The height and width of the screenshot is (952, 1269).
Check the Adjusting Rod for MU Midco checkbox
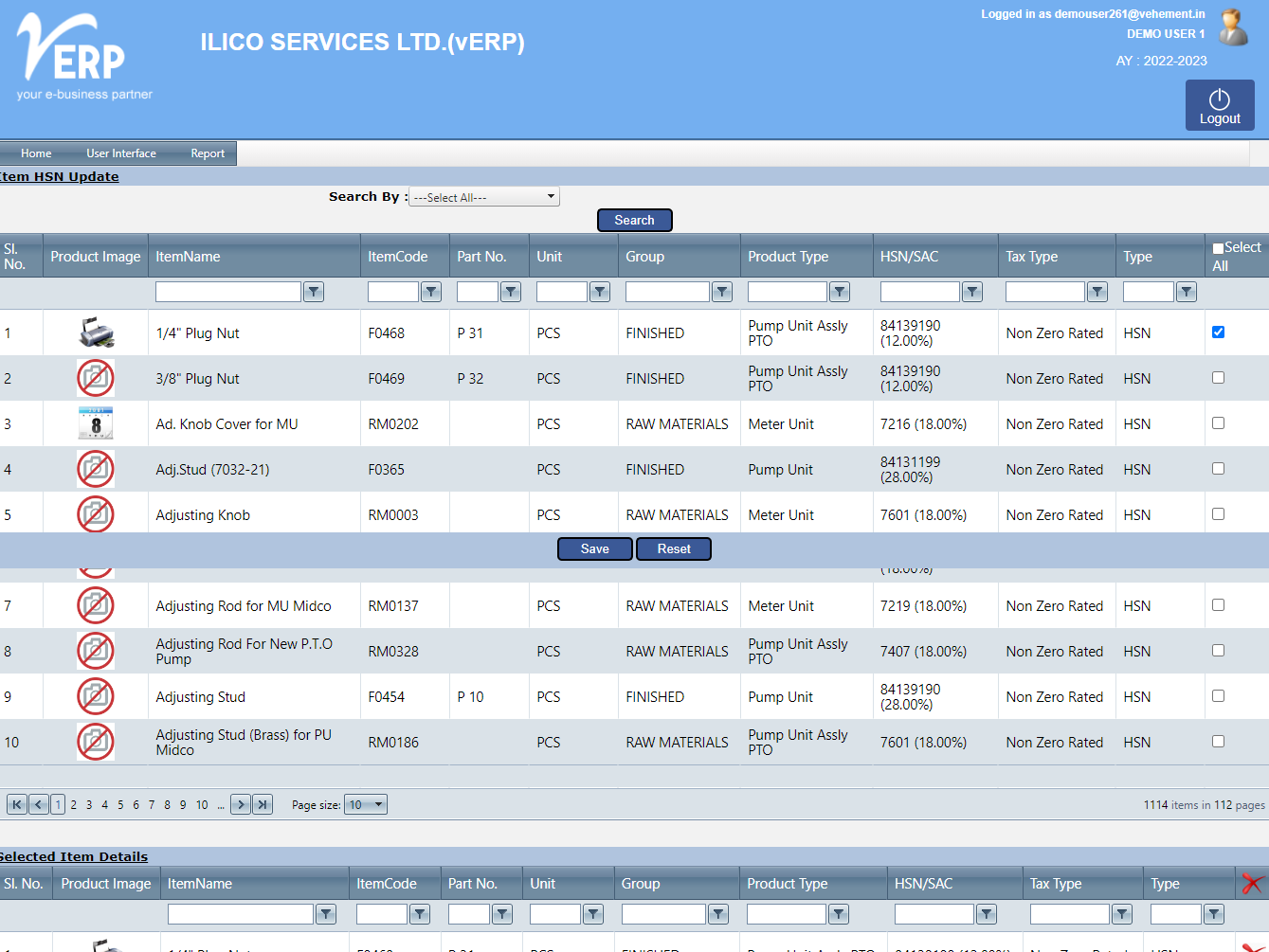(1219, 605)
